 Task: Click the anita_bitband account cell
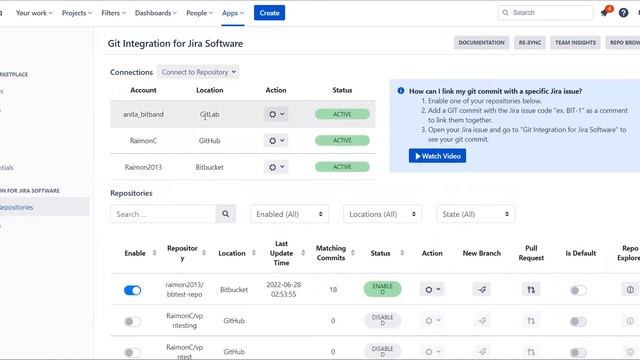pyautogui.click(x=143, y=114)
